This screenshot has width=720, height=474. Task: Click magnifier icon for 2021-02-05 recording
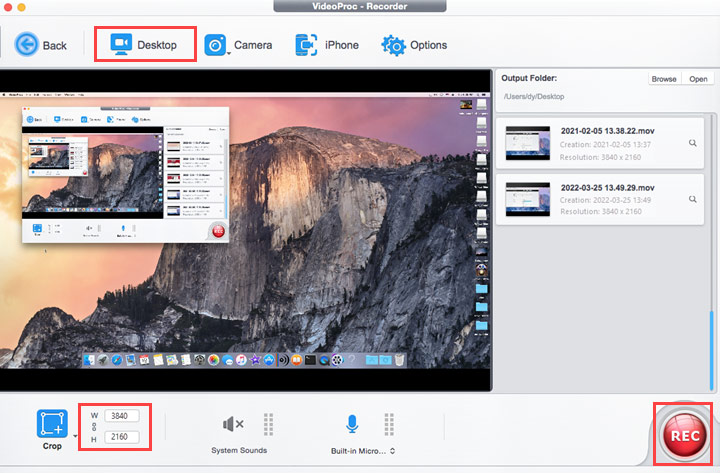coord(692,144)
